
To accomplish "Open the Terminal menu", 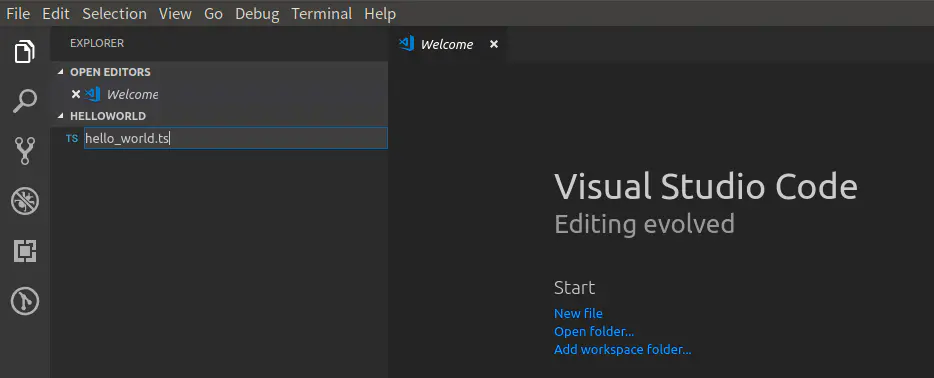I will pos(322,13).
